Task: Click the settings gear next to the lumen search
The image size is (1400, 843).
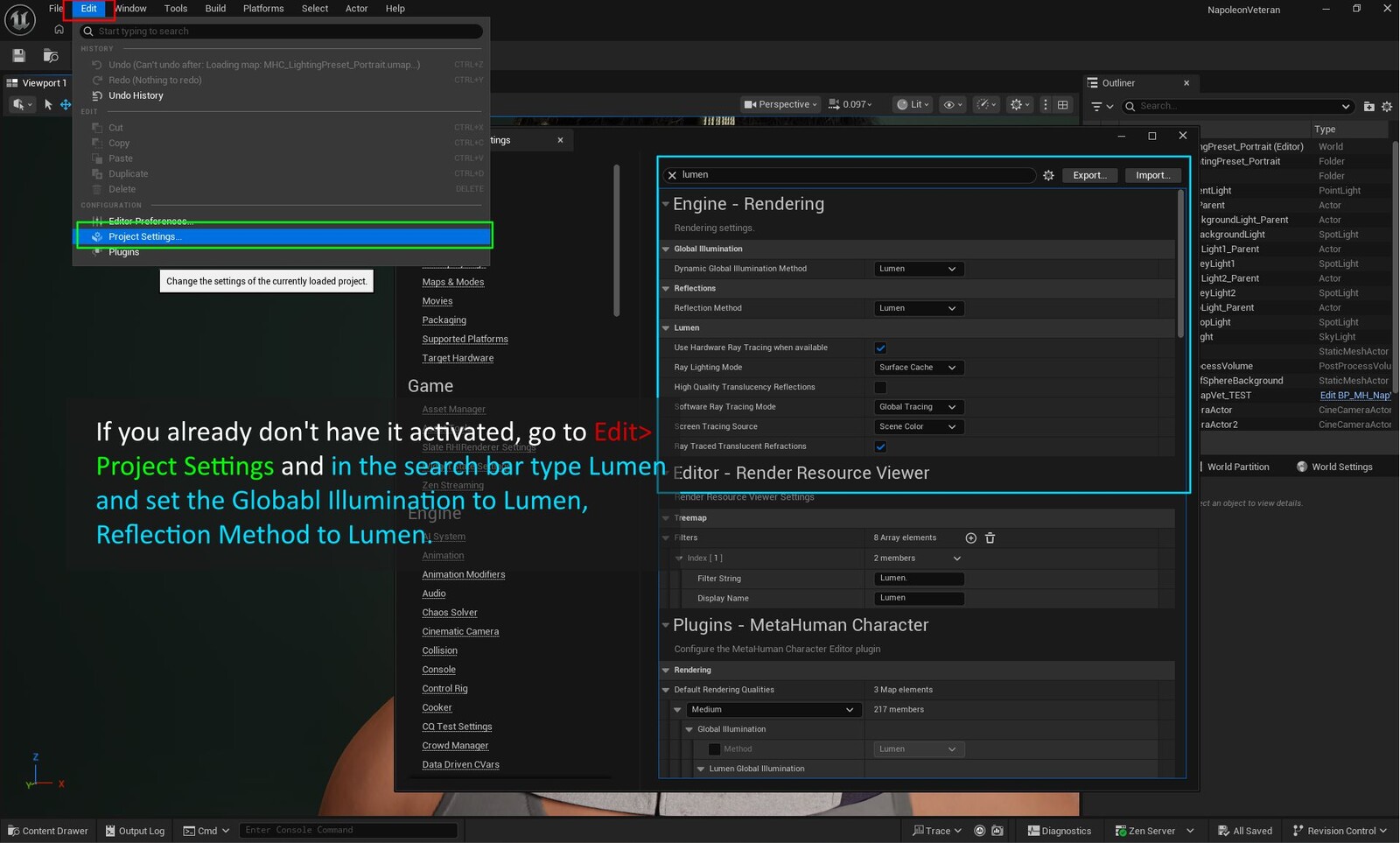Action: pyautogui.click(x=1048, y=175)
